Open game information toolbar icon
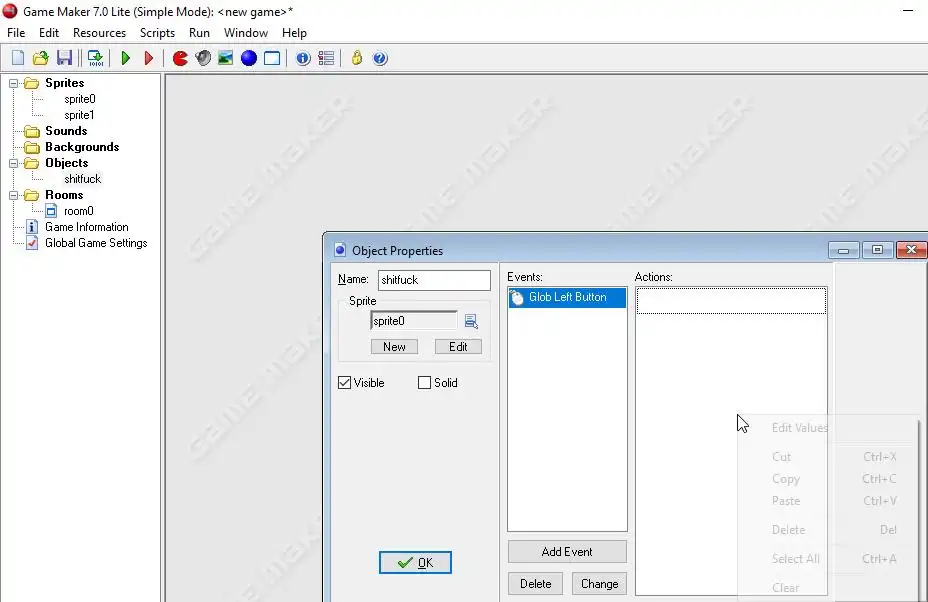Image resolution: width=928 pixels, height=602 pixels. coord(303,58)
